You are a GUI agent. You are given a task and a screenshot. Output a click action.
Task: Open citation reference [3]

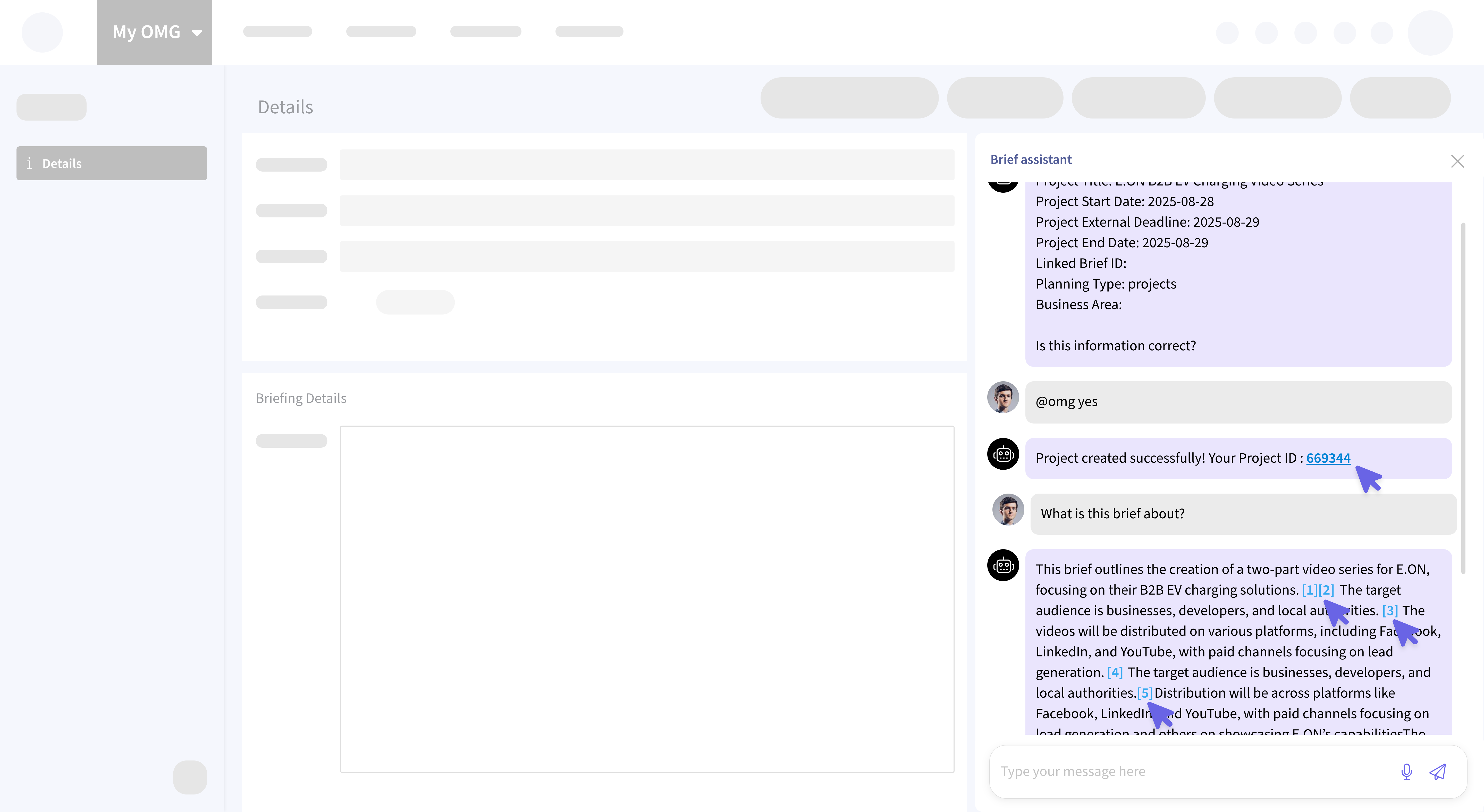click(1389, 611)
